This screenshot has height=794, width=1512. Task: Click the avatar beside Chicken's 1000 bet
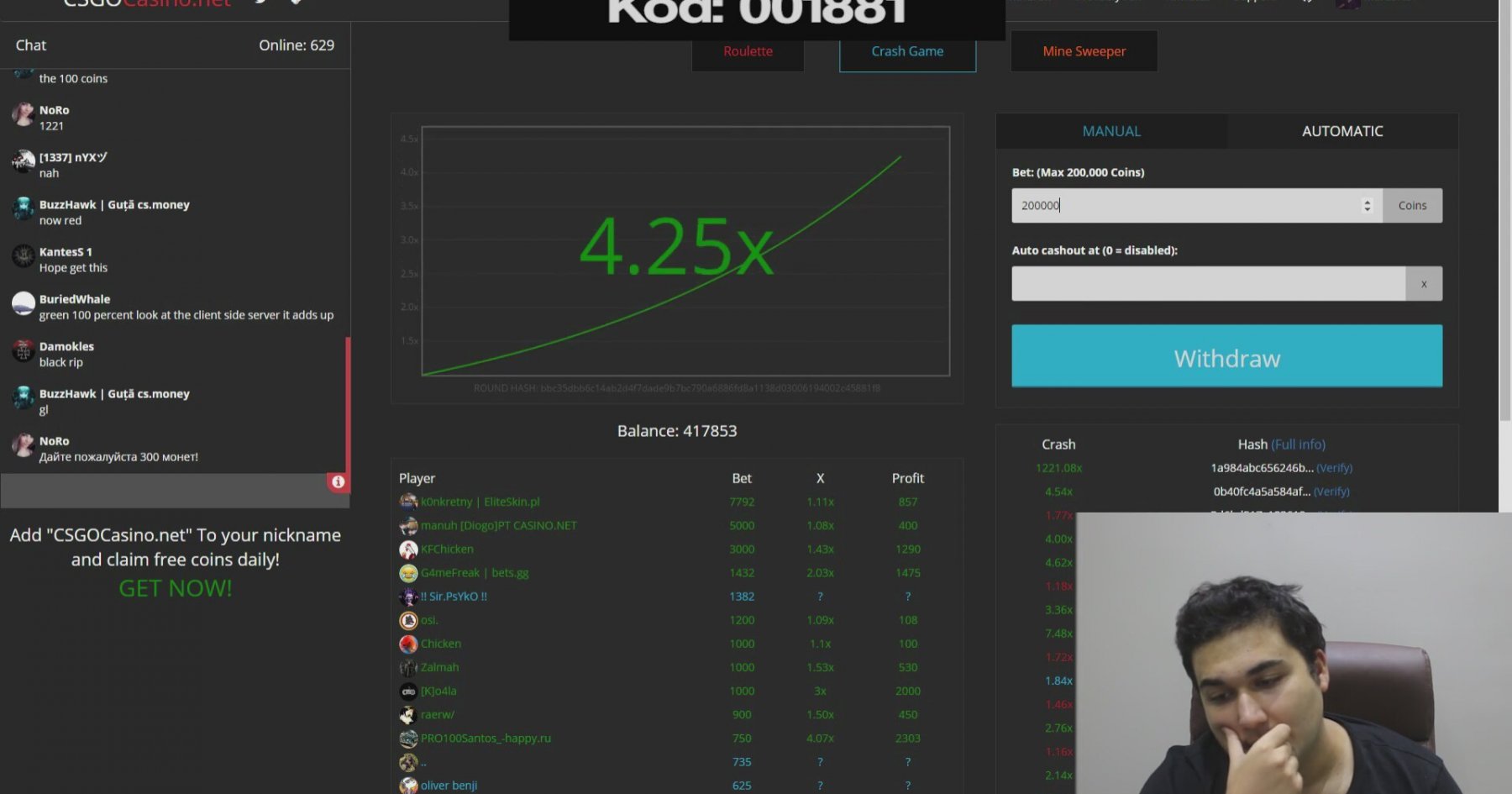tap(408, 644)
